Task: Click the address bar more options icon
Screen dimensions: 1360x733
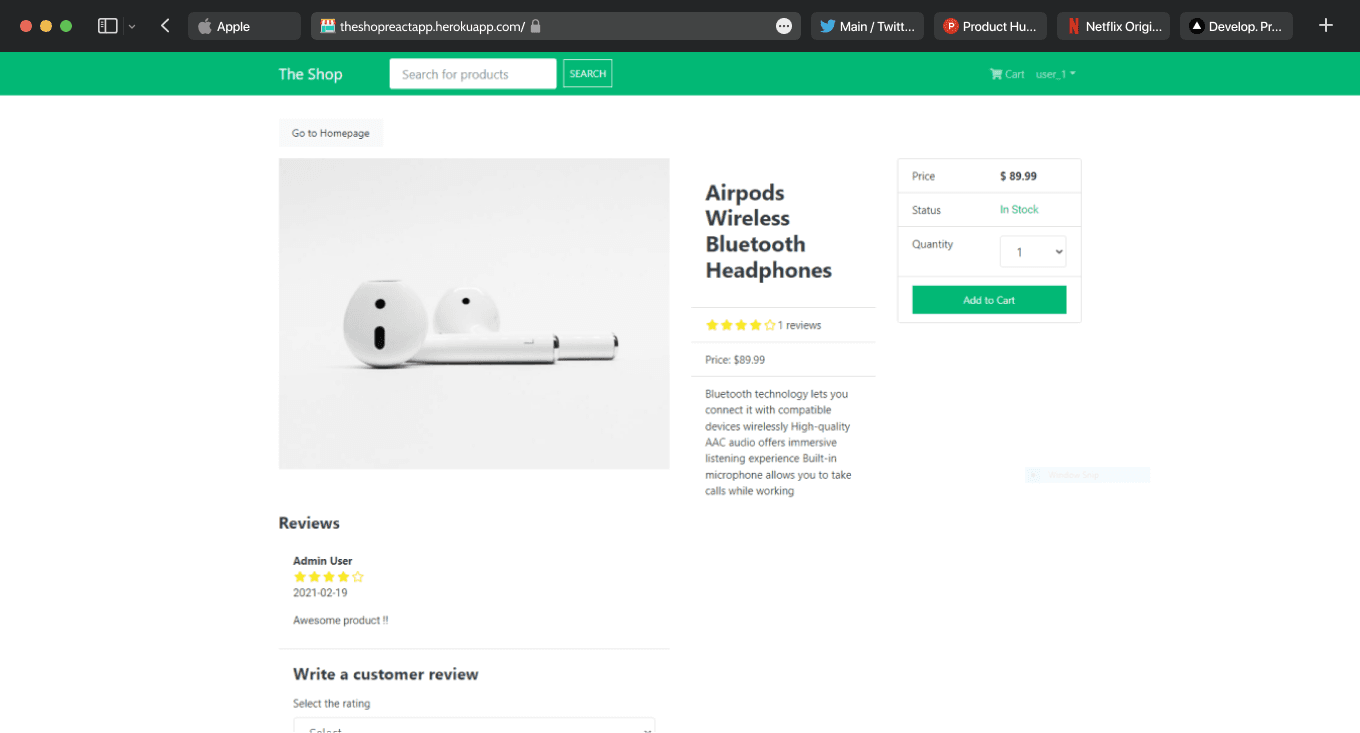Action: click(x=784, y=26)
